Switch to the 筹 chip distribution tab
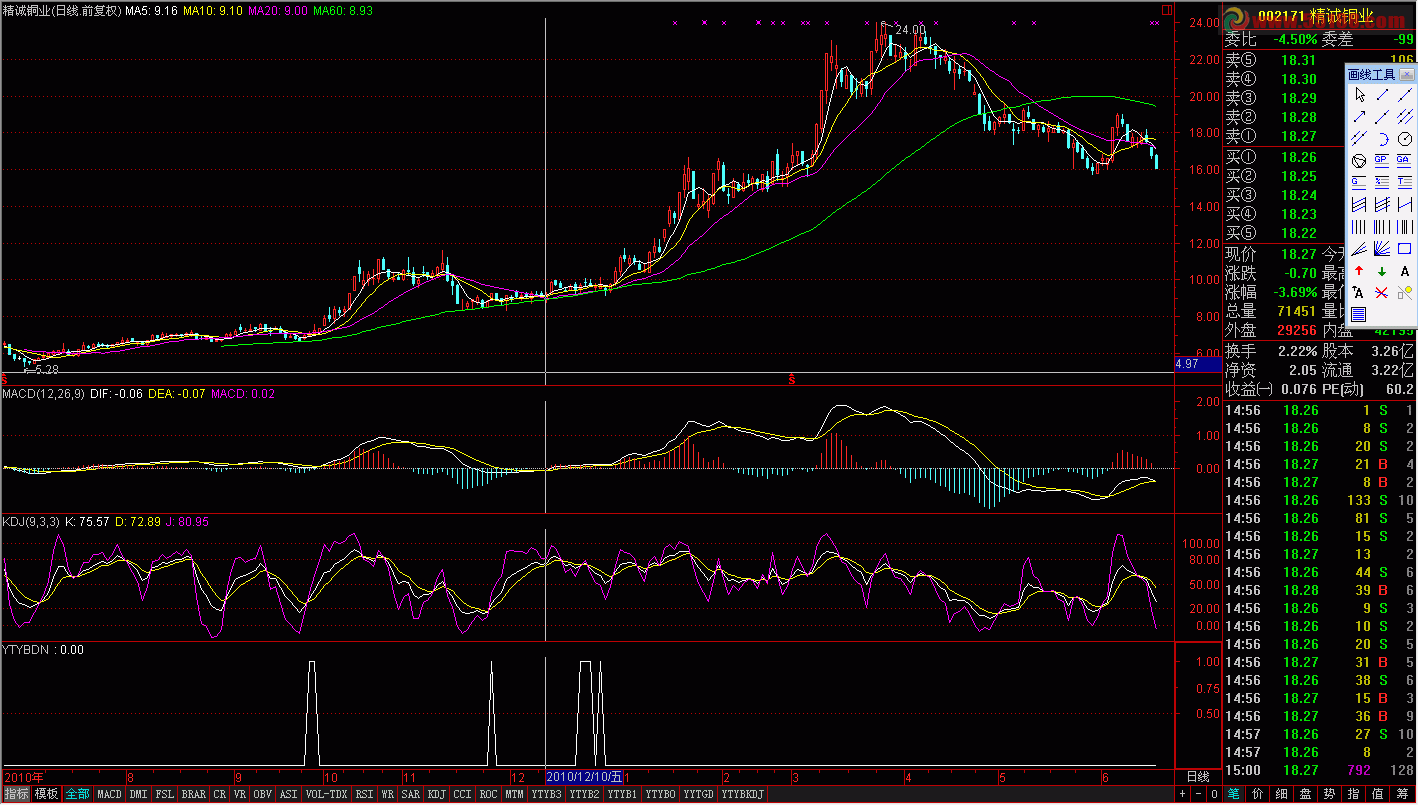The height and width of the screenshot is (805, 1418). click(1403, 794)
